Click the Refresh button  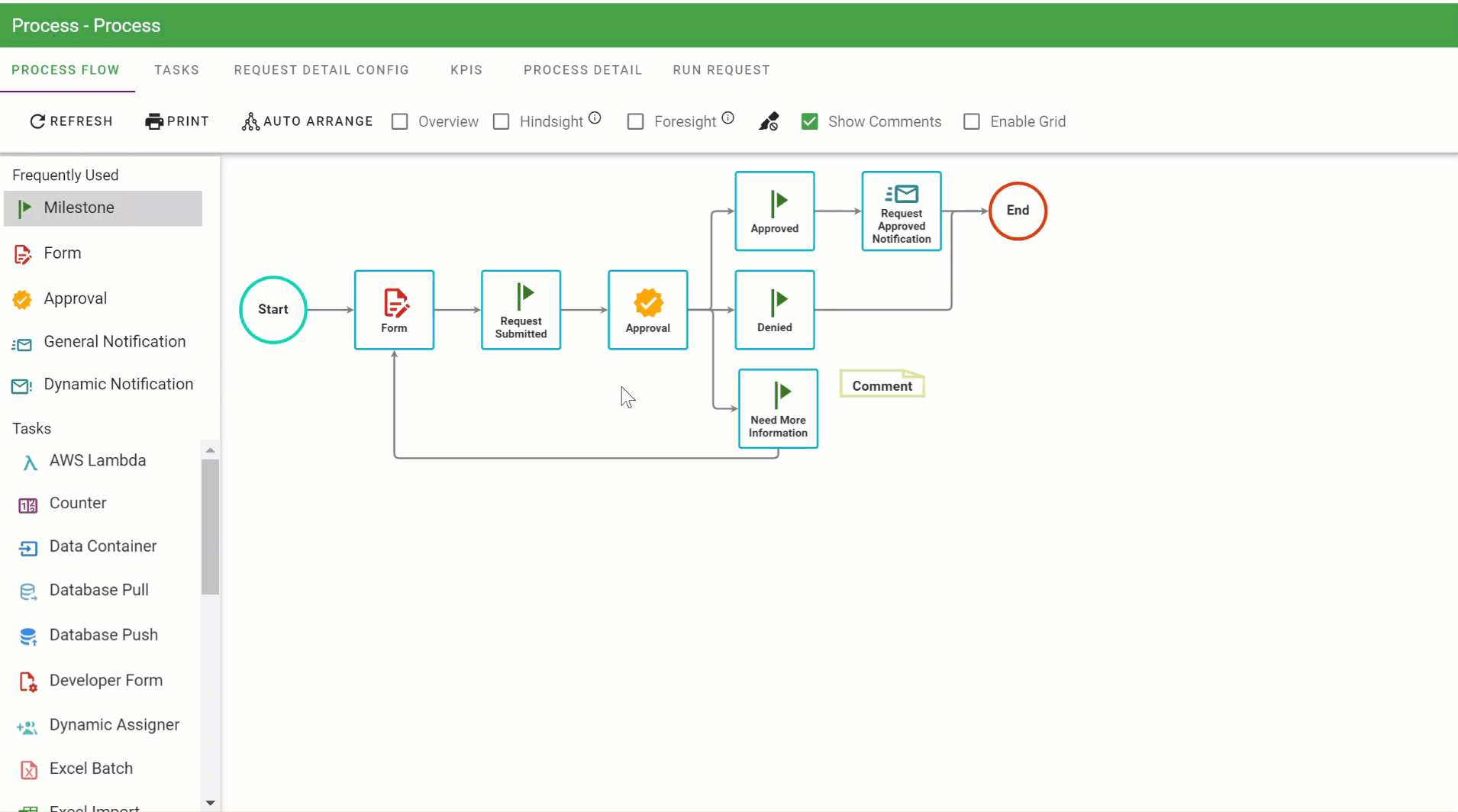point(71,121)
